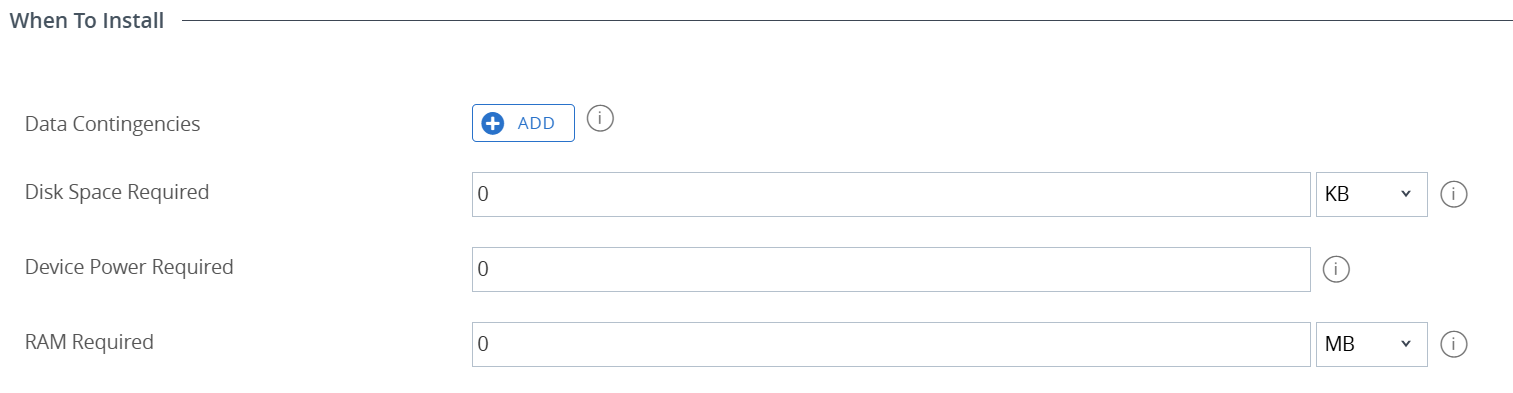Click the blue plus icon in ADD button
1513x393 pixels.
click(493, 123)
